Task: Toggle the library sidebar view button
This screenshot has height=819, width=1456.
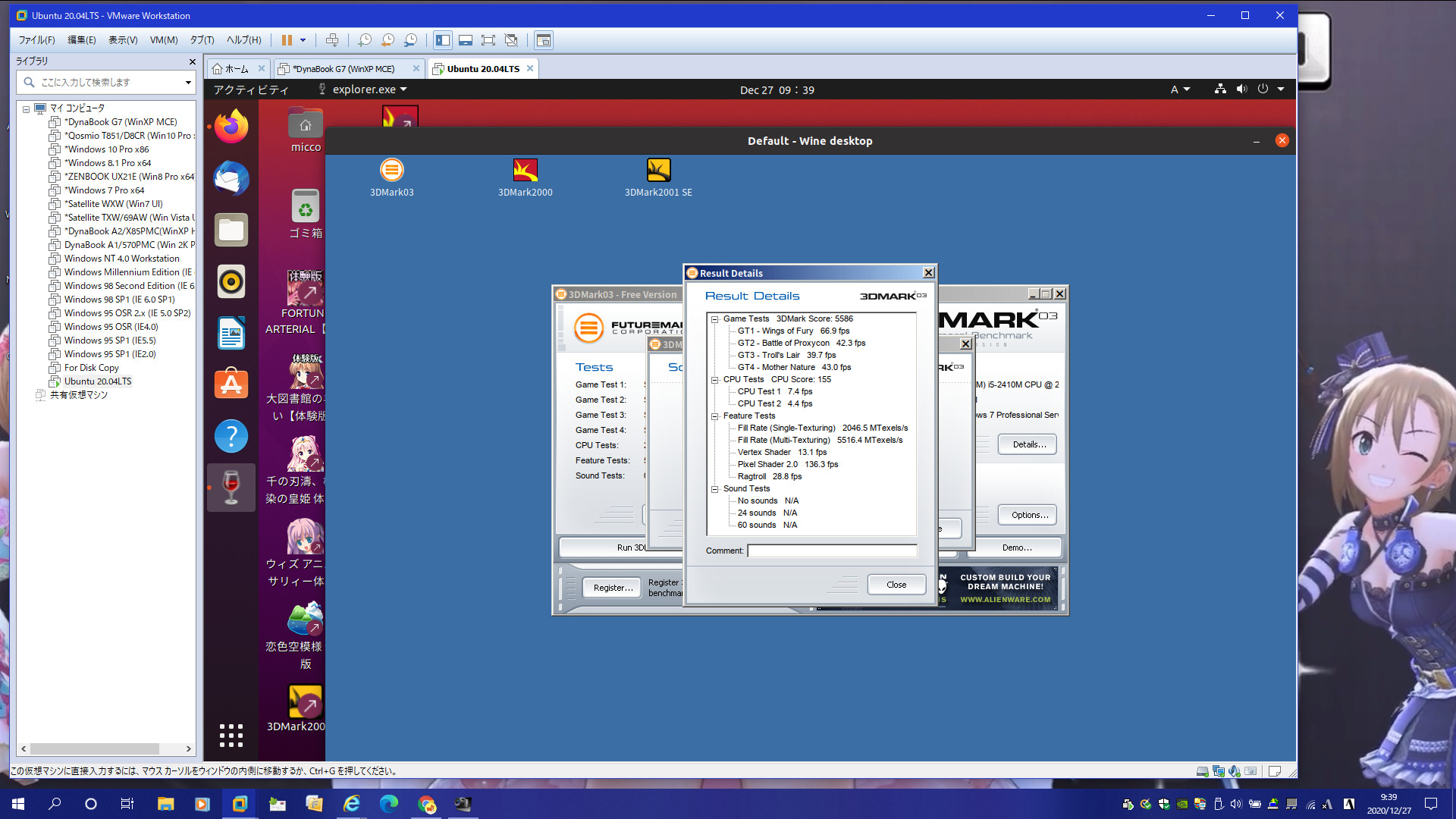Action: 443,40
